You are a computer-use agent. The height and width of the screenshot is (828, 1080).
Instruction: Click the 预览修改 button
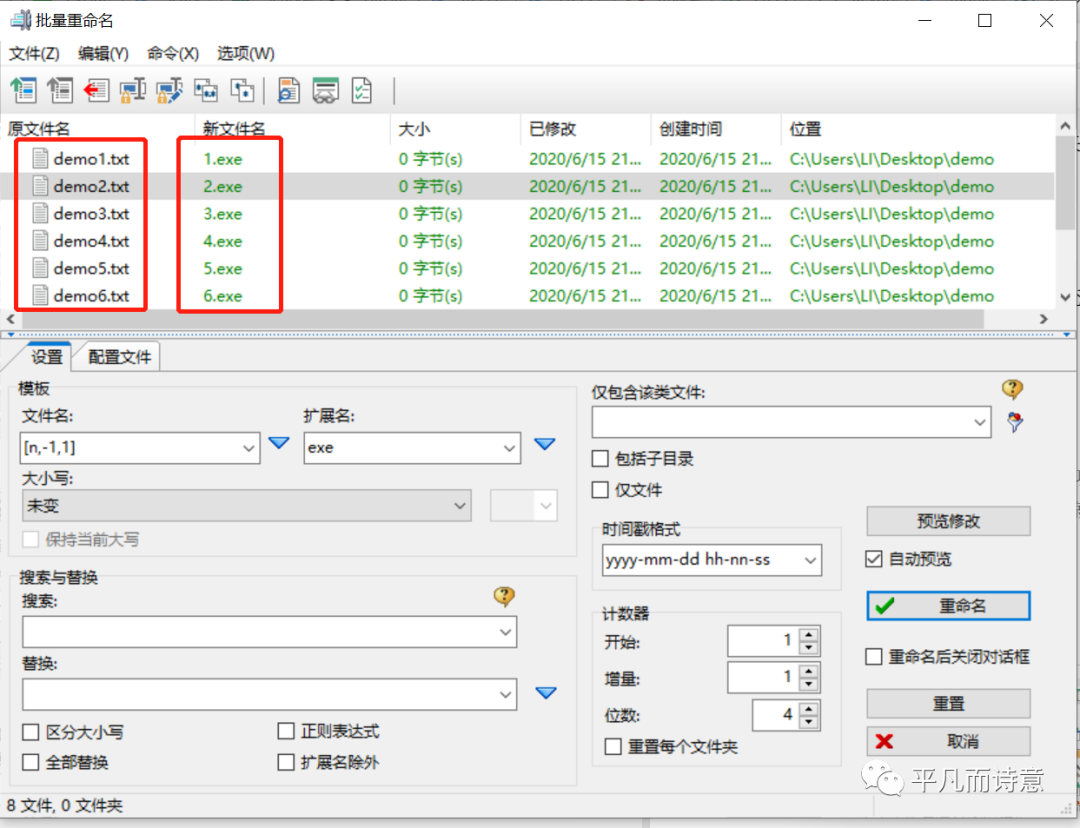948,521
